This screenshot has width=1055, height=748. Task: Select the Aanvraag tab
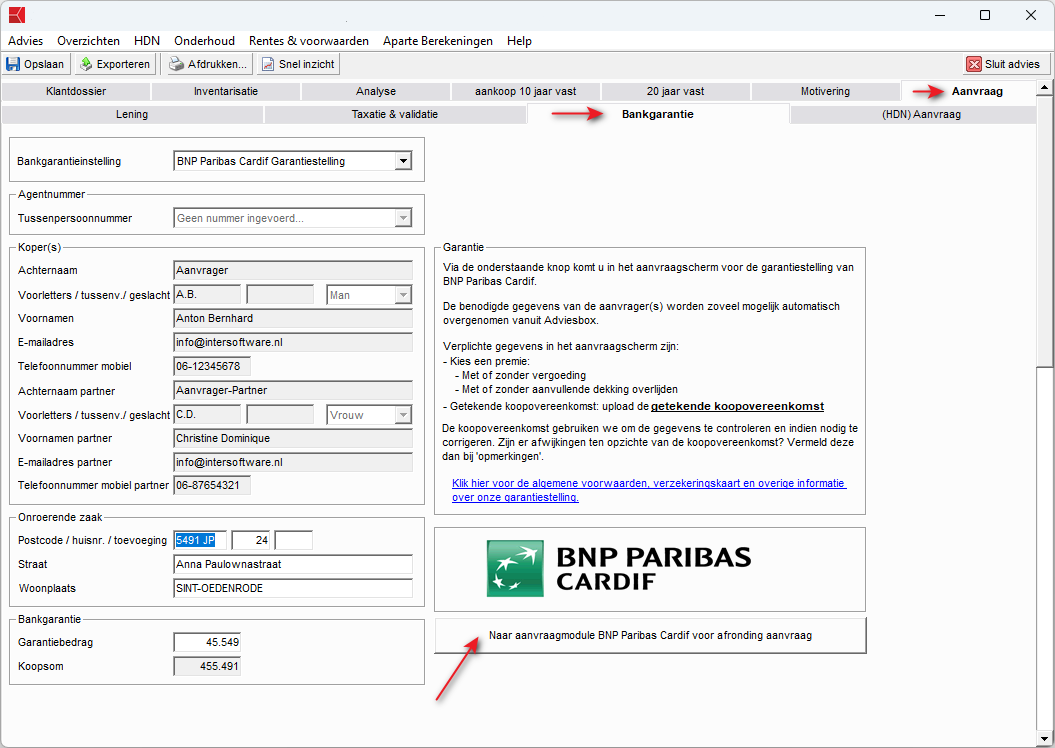(x=968, y=91)
